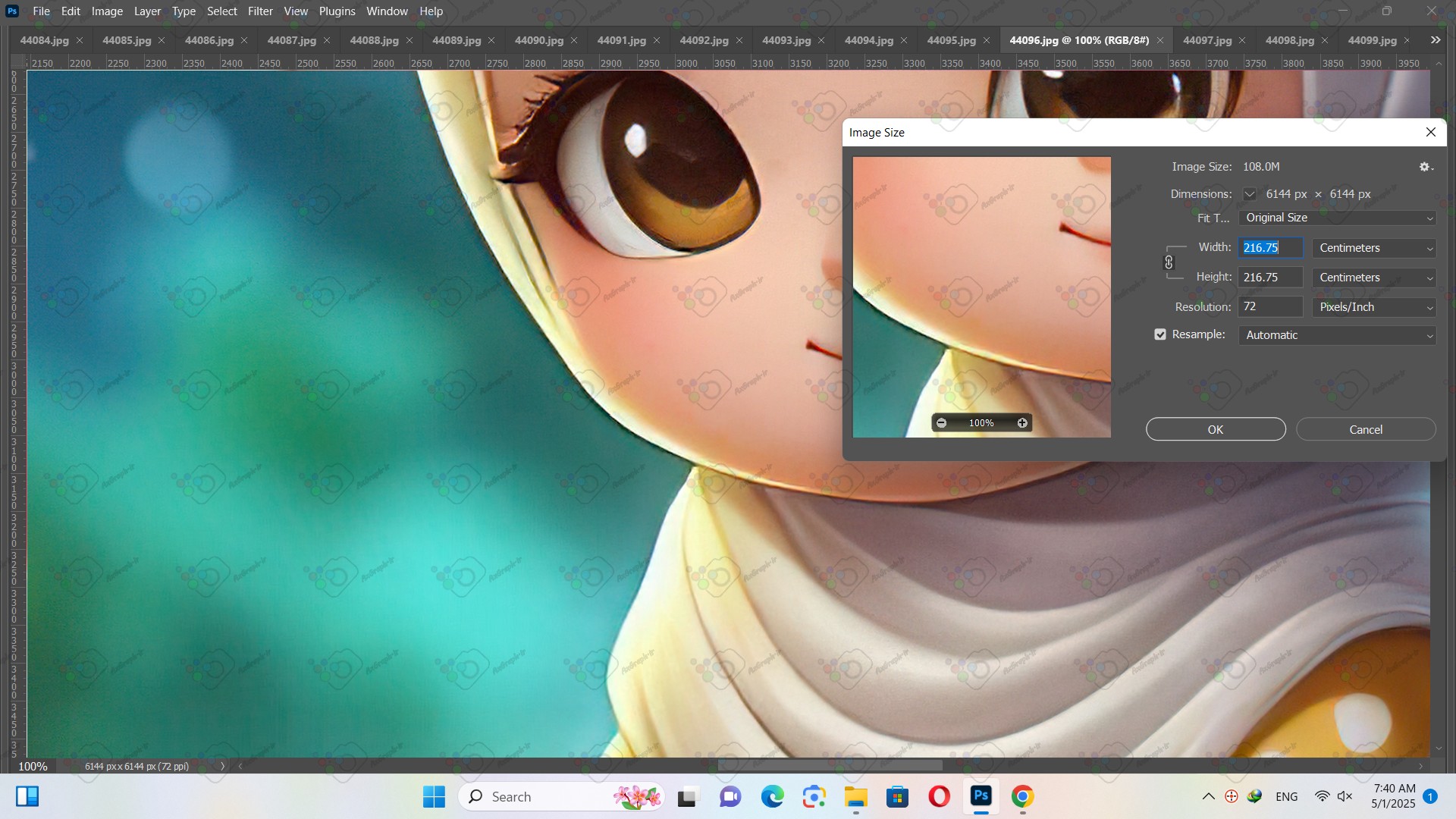This screenshot has height=819, width=1456.
Task: Open the Fit To Original Size dropdown
Action: (1338, 218)
